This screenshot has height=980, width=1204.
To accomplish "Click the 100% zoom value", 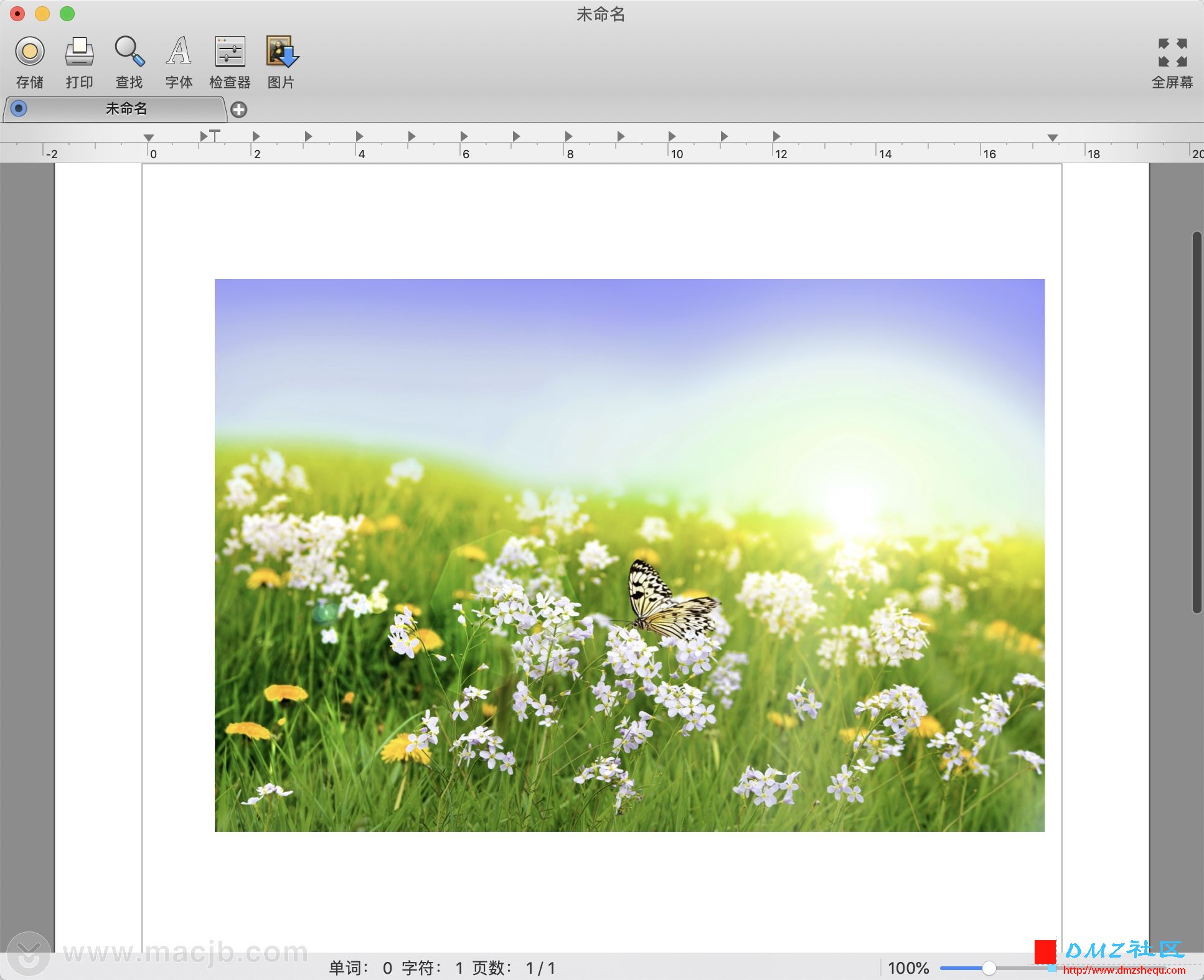I will tap(908, 968).
